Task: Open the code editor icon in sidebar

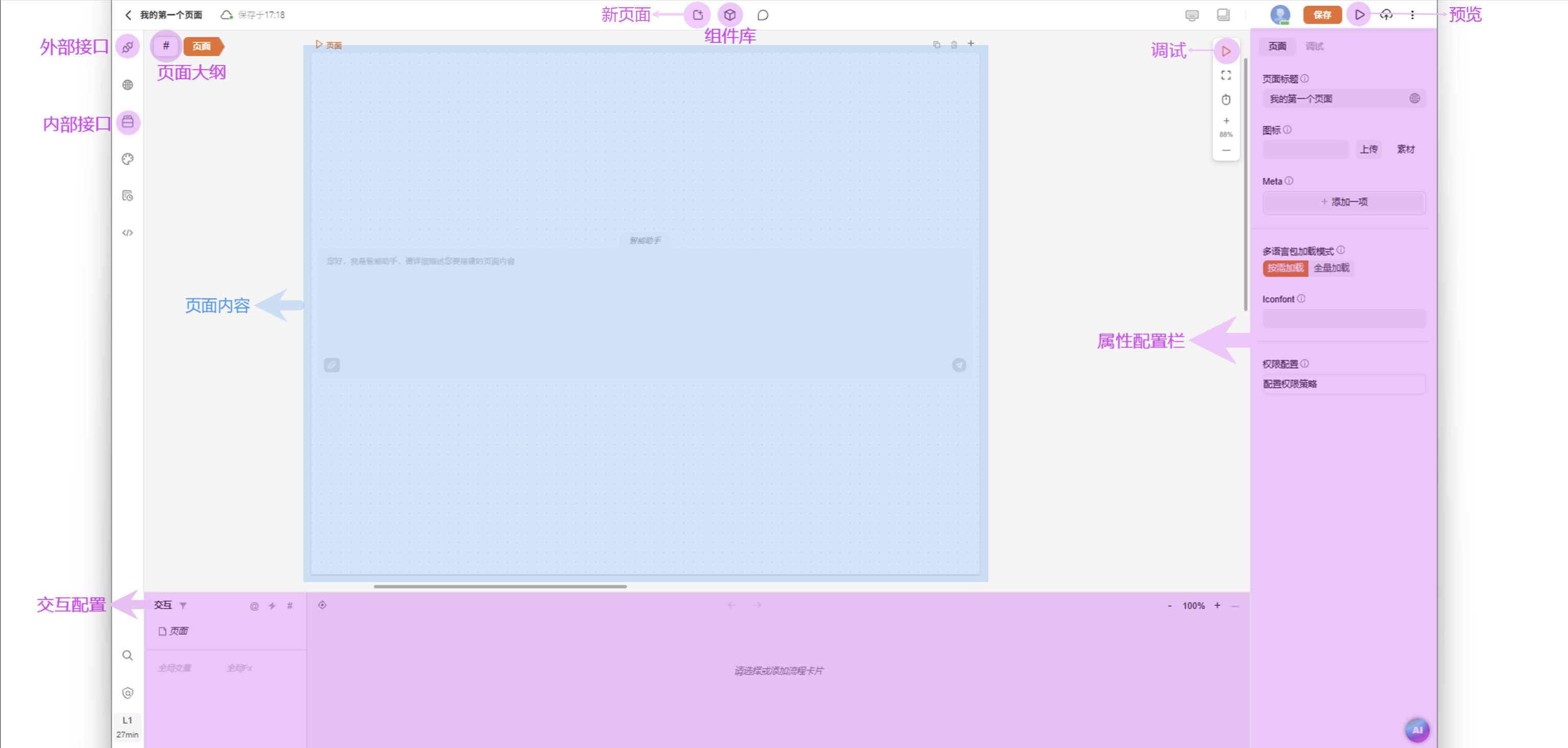Action: [x=128, y=233]
